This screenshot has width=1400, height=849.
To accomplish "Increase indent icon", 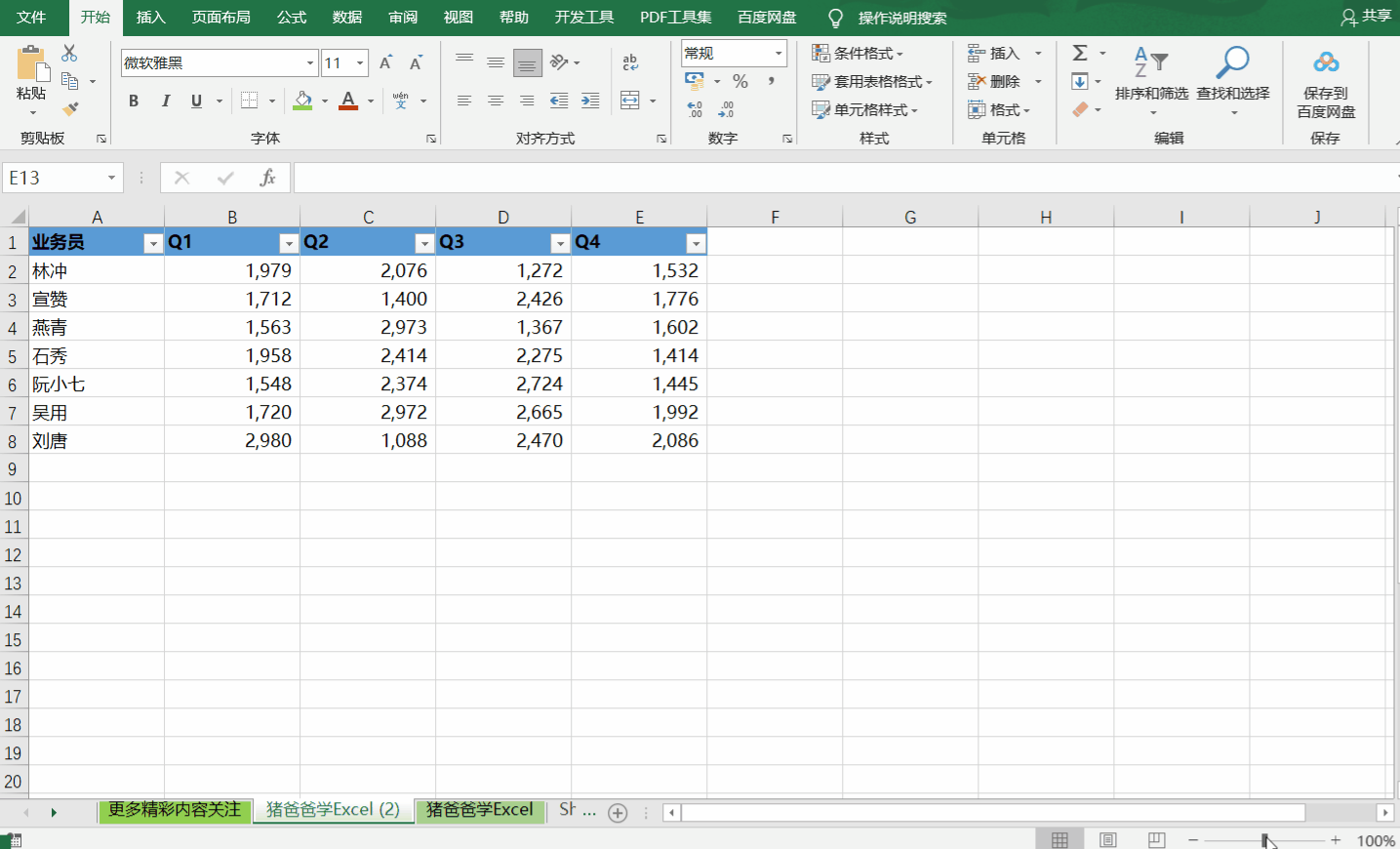I will pyautogui.click(x=590, y=101).
